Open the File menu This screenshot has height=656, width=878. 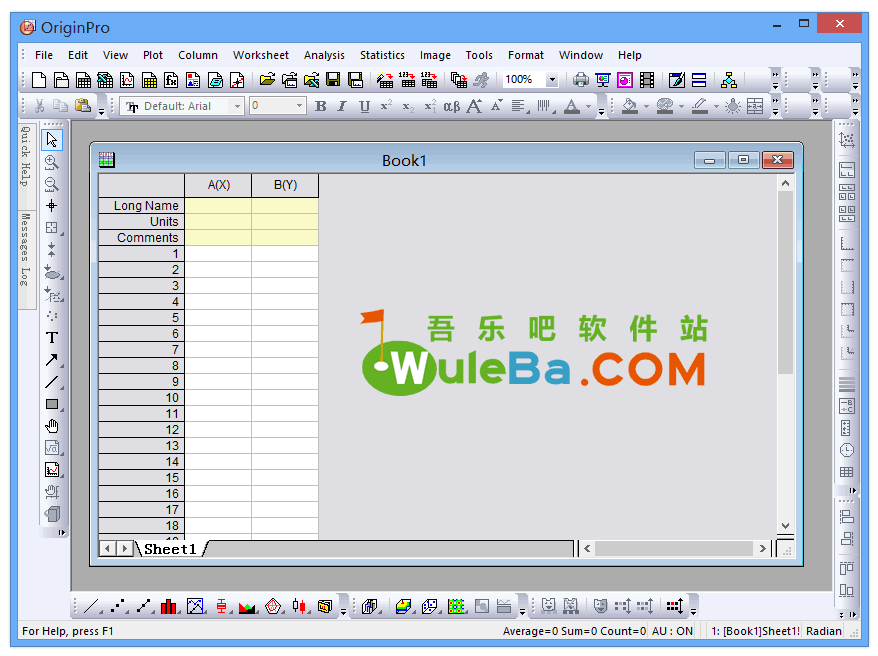(44, 55)
